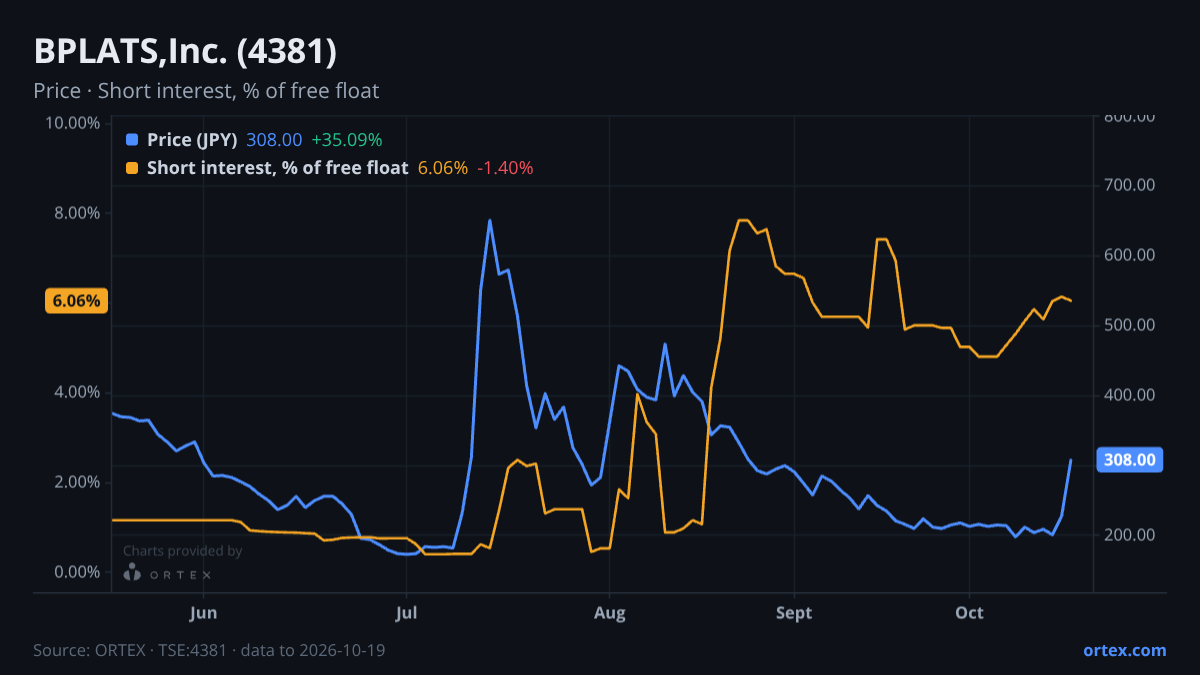Screen dimensions: 1200x675
Task: Click the subtitle Price · Short interest, % of free float
Action: pyautogui.click(x=206, y=91)
